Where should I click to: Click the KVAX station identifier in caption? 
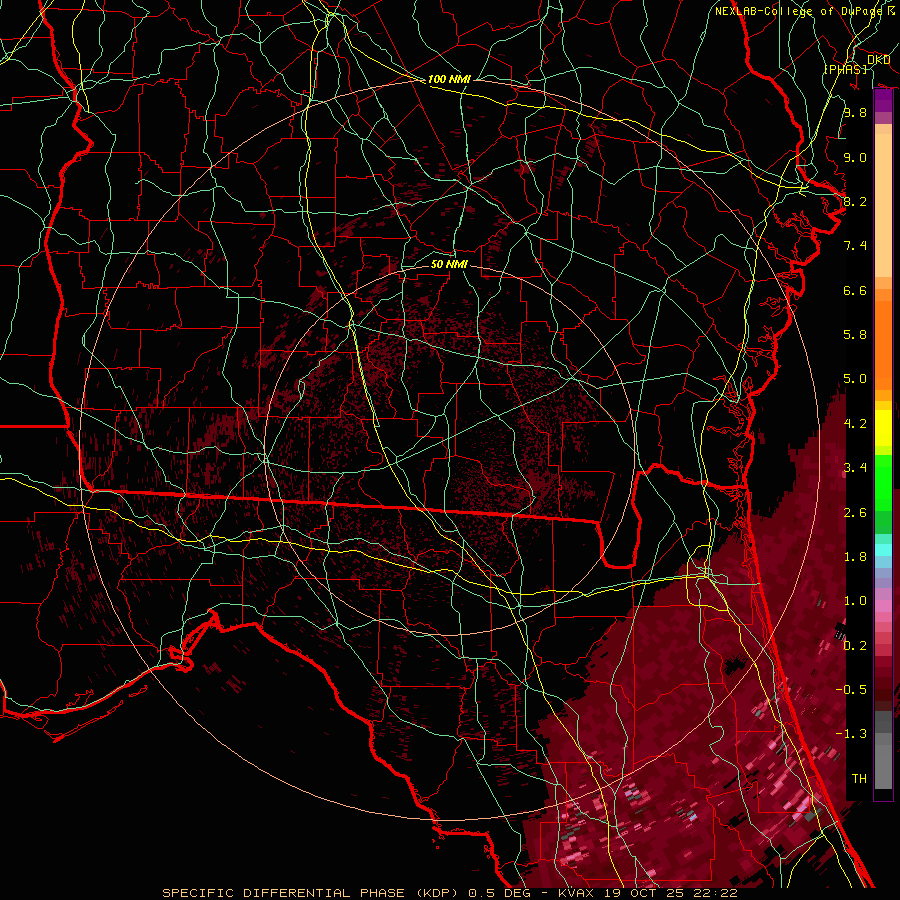(577, 893)
